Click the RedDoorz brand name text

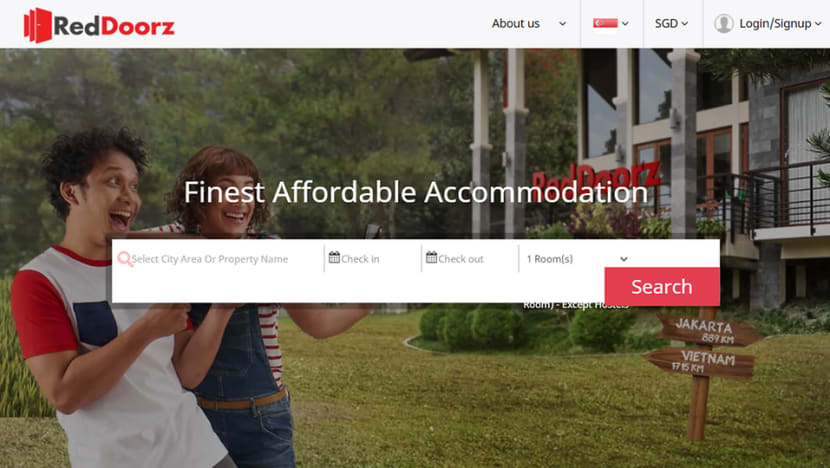tap(114, 25)
